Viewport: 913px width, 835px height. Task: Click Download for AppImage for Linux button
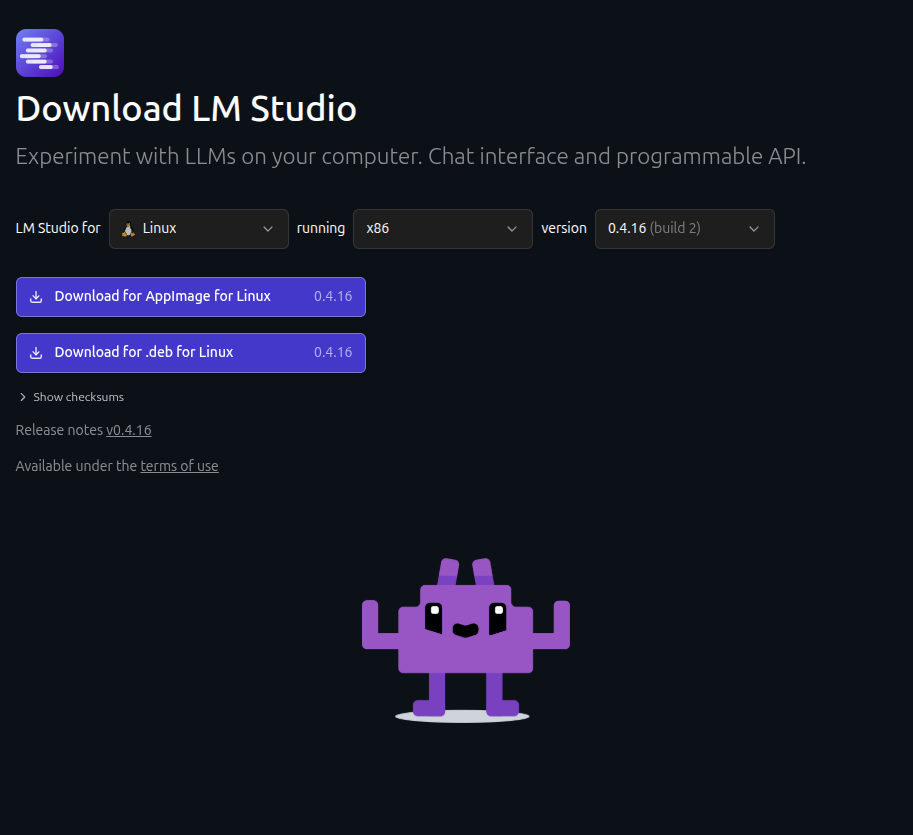click(191, 297)
